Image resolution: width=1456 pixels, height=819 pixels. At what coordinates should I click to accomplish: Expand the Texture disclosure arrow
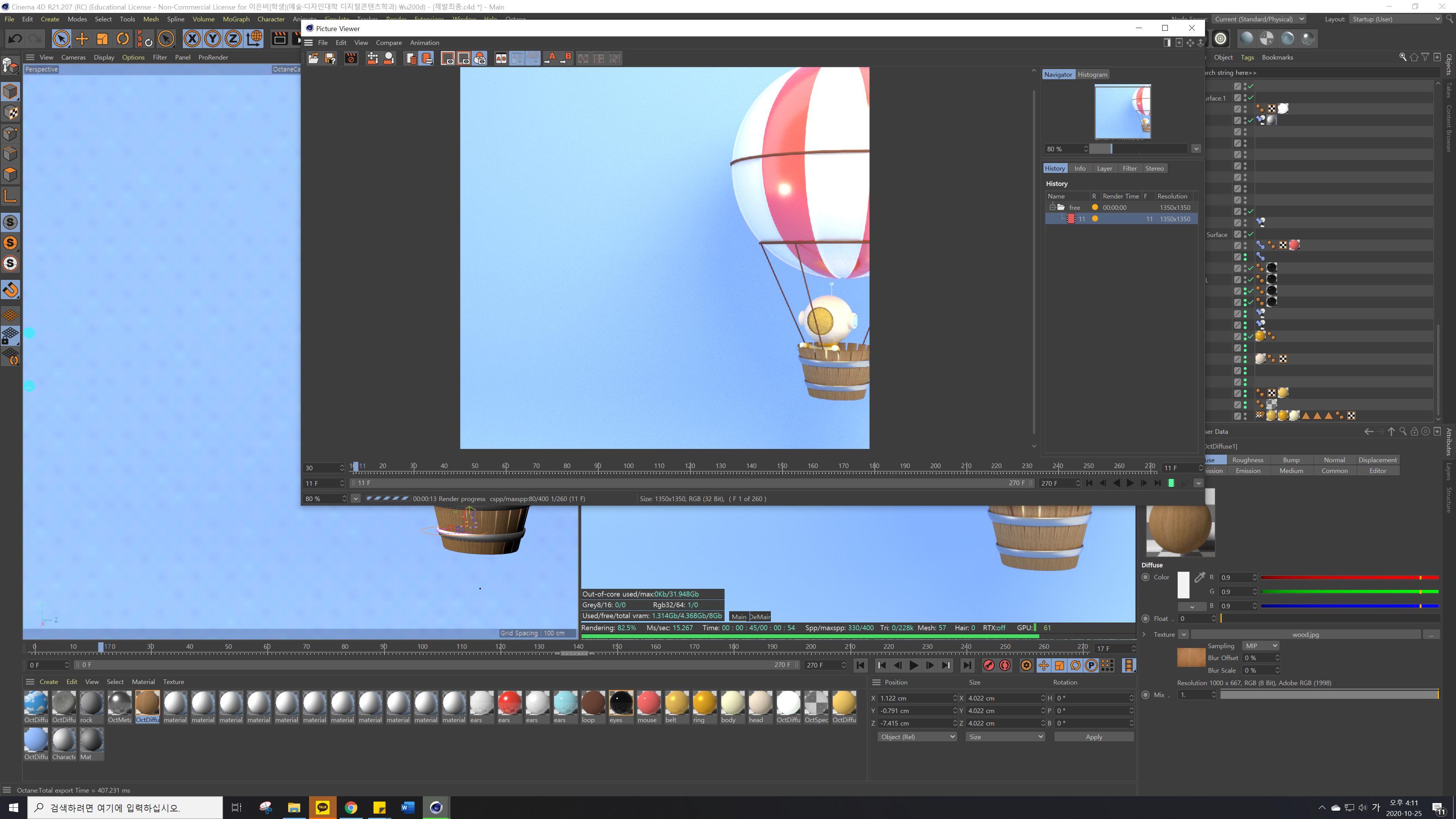point(1144,634)
